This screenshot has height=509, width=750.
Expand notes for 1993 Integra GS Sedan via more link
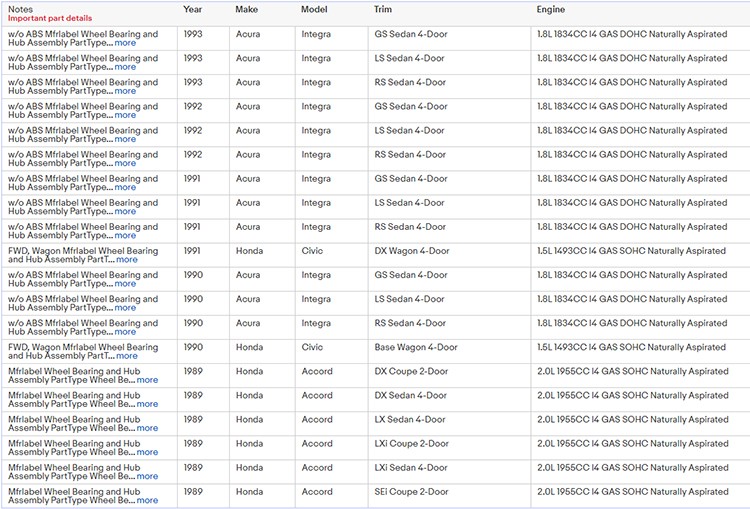125,43
